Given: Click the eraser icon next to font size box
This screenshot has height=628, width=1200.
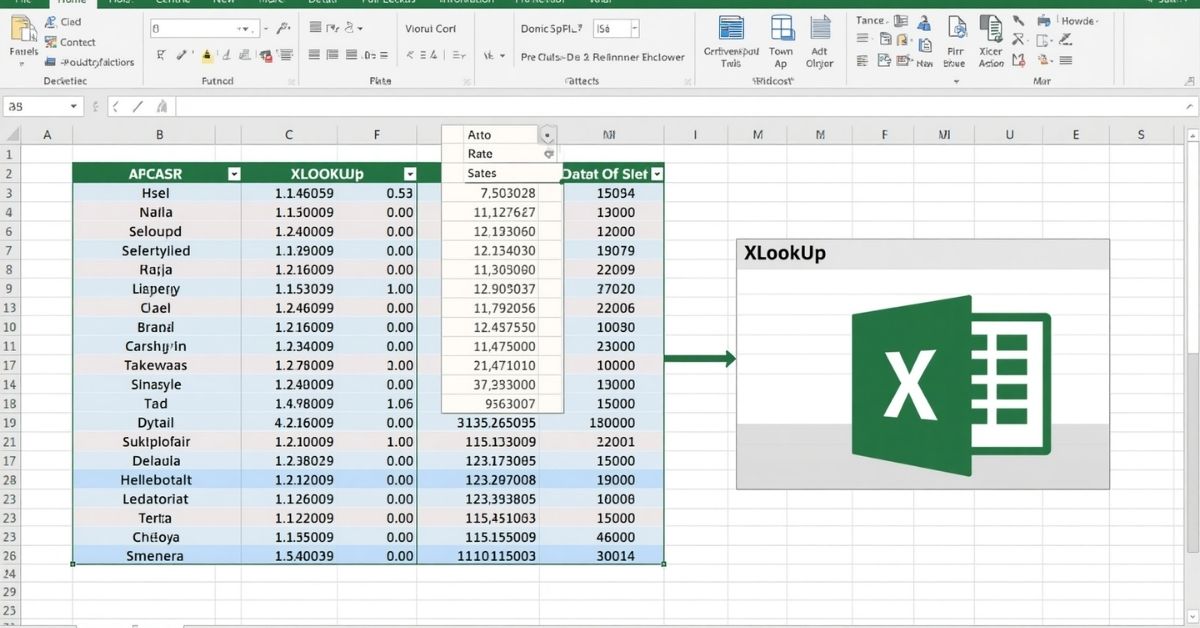Looking at the screenshot, I should click(x=283, y=29).
